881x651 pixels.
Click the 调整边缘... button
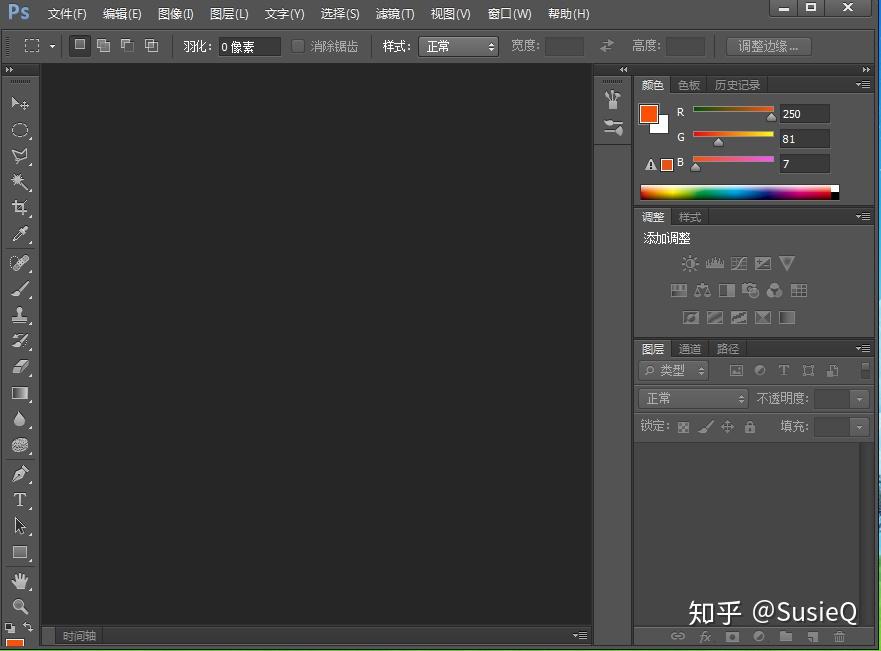[768, 46]
